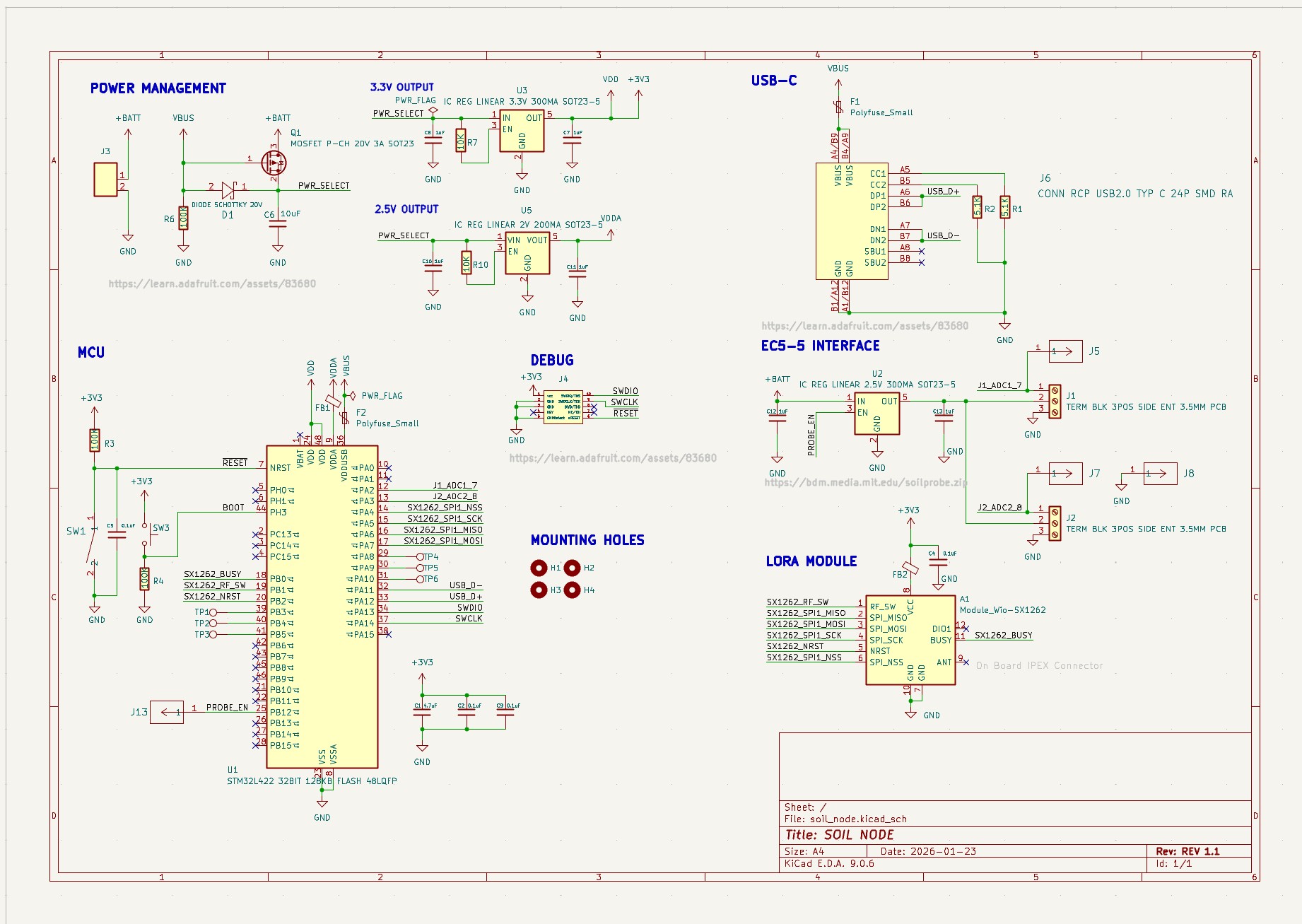Click the SW1 switch symbol
Viewport: 1302px width, 924px height.
(x=90, y=544)
